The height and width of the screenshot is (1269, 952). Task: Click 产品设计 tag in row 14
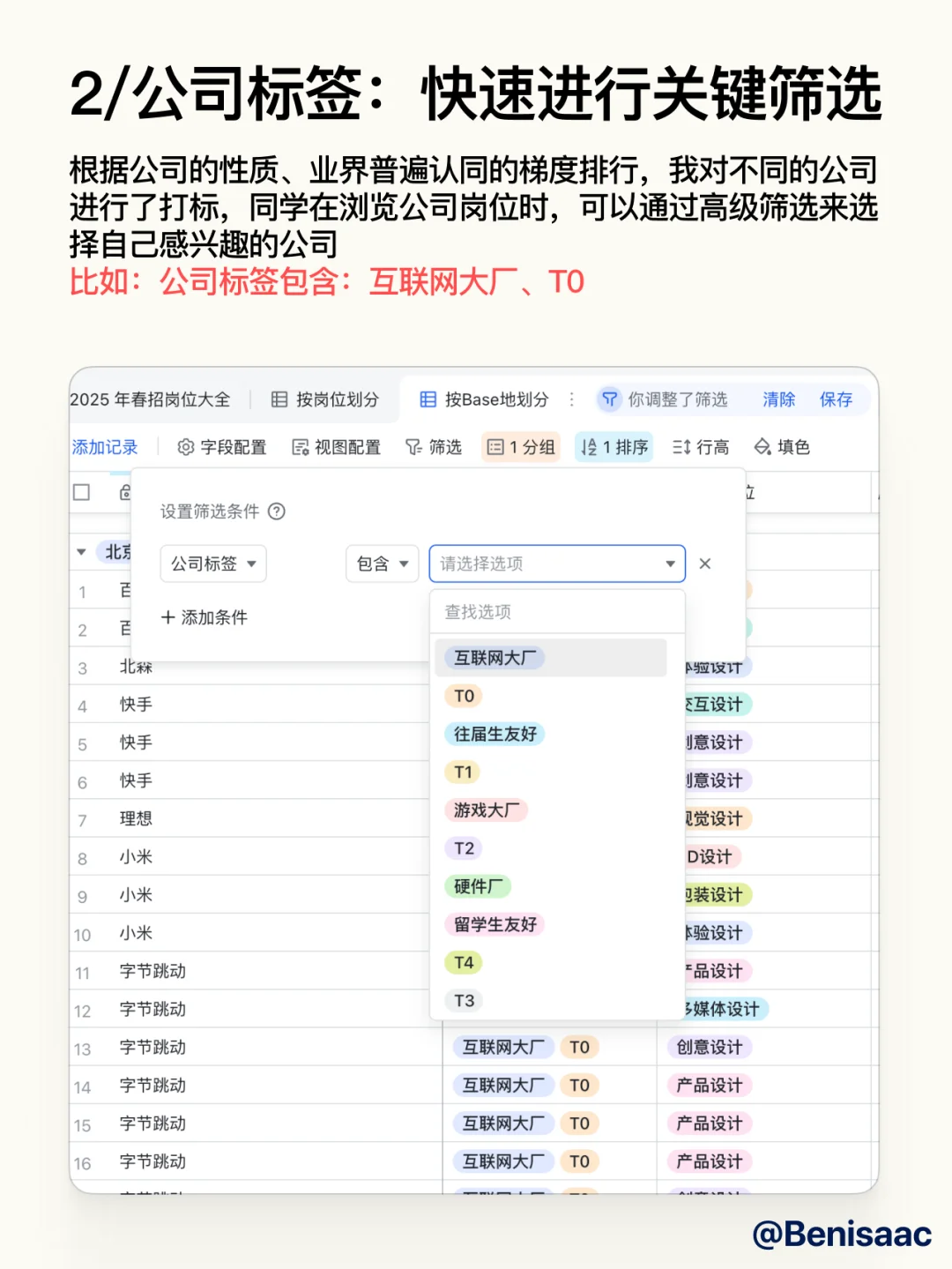[710, 1086]
